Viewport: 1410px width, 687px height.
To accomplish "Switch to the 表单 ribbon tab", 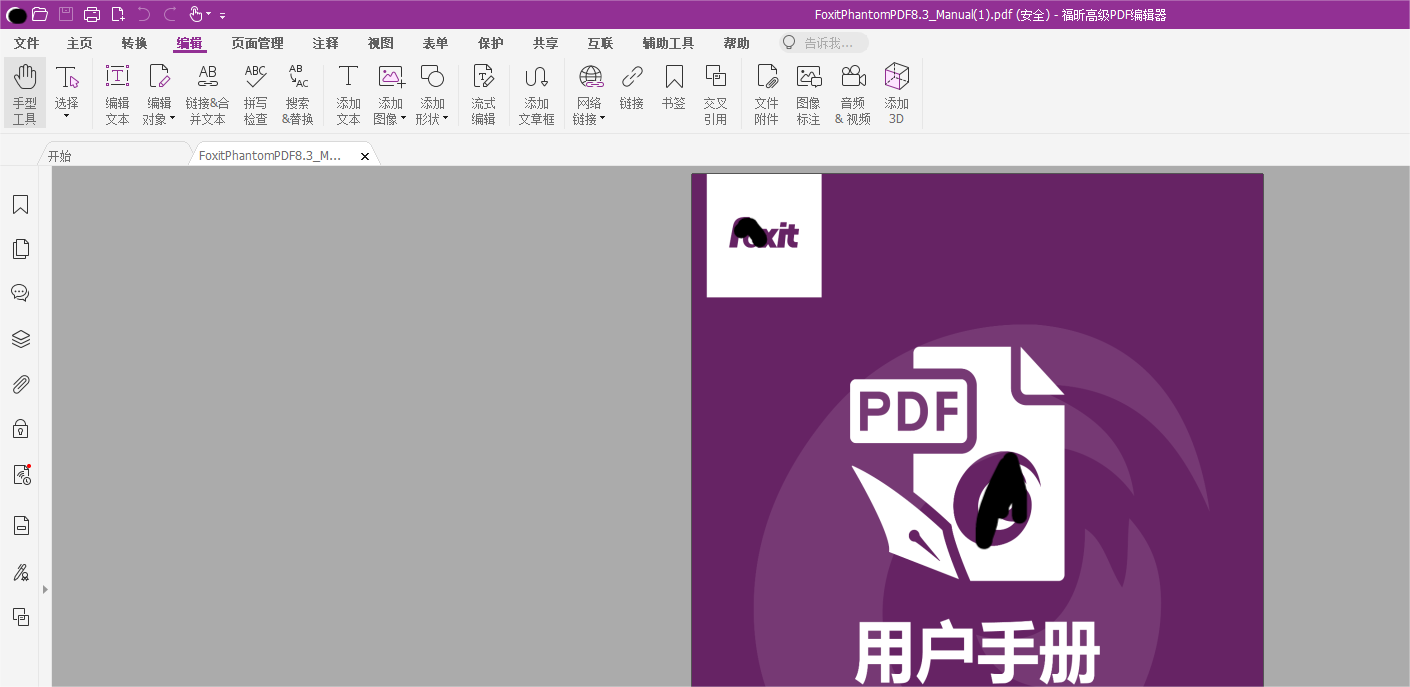I will click(435, 43).
